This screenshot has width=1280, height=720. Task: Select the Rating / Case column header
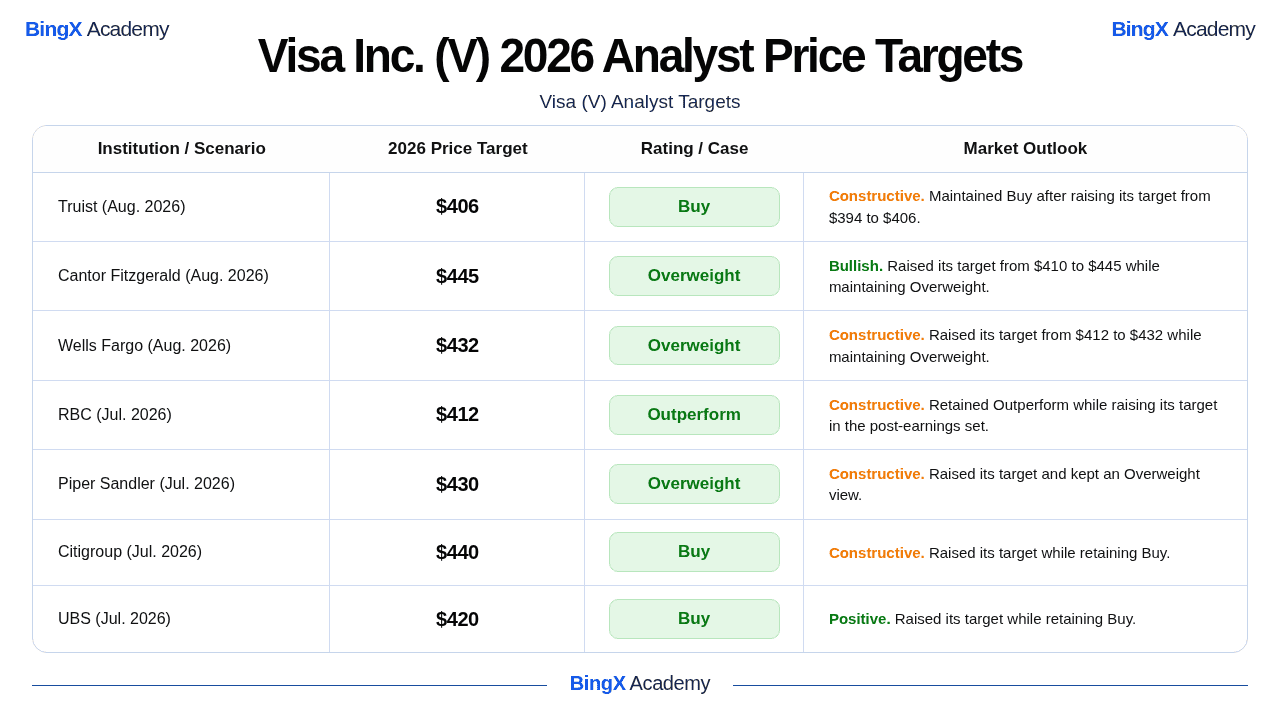click(x=694, y=149)
